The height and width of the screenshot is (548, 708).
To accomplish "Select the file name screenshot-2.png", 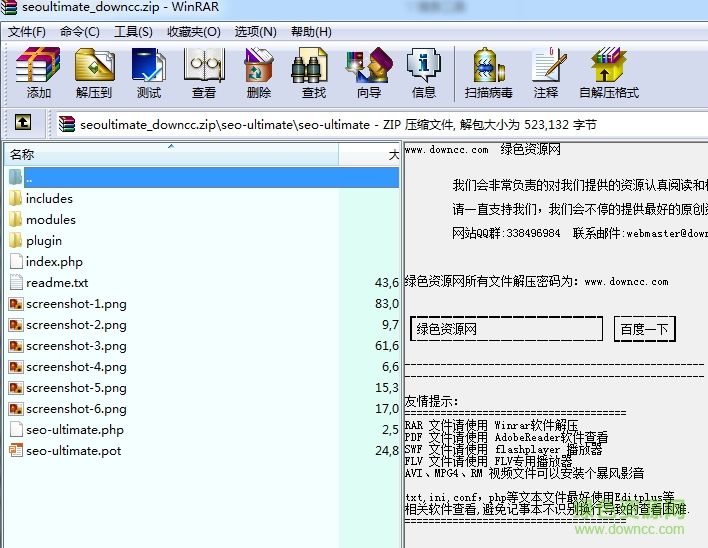I will (76, 325).
